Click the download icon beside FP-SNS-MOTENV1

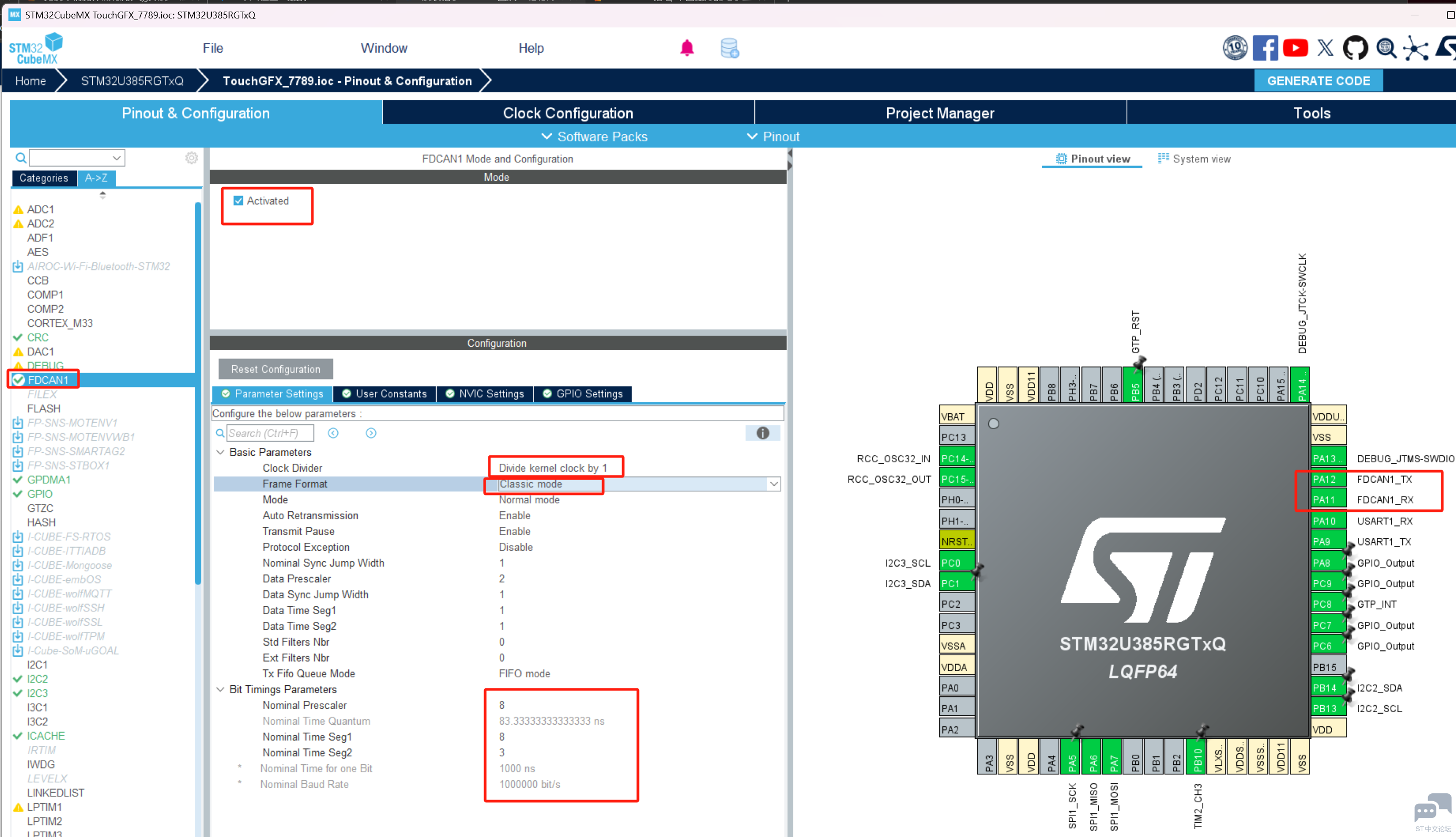pos(18,423)
